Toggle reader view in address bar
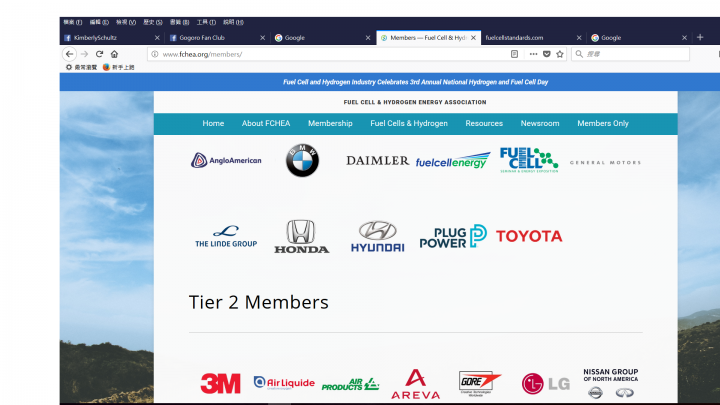Image resolution: width=720 pixels, height=405 pixels. pyautogui.click(x=514, y=54)
